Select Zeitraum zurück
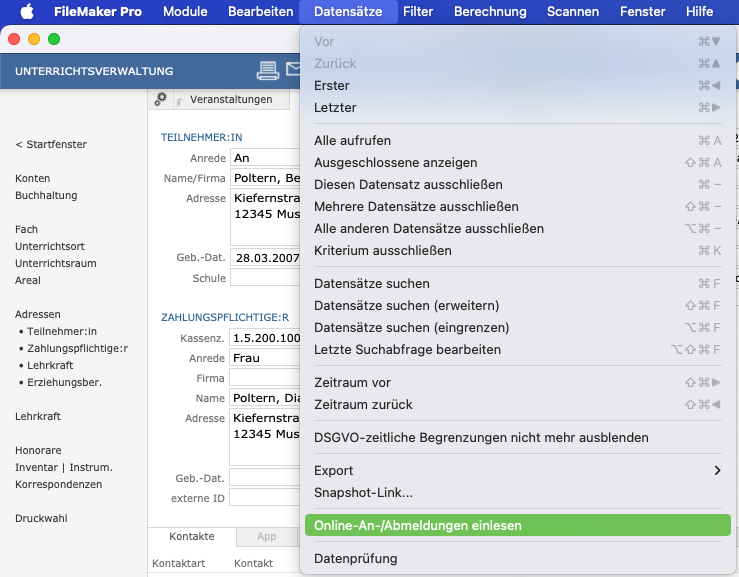This screenshot has height=577, width=739. point(518,404)
